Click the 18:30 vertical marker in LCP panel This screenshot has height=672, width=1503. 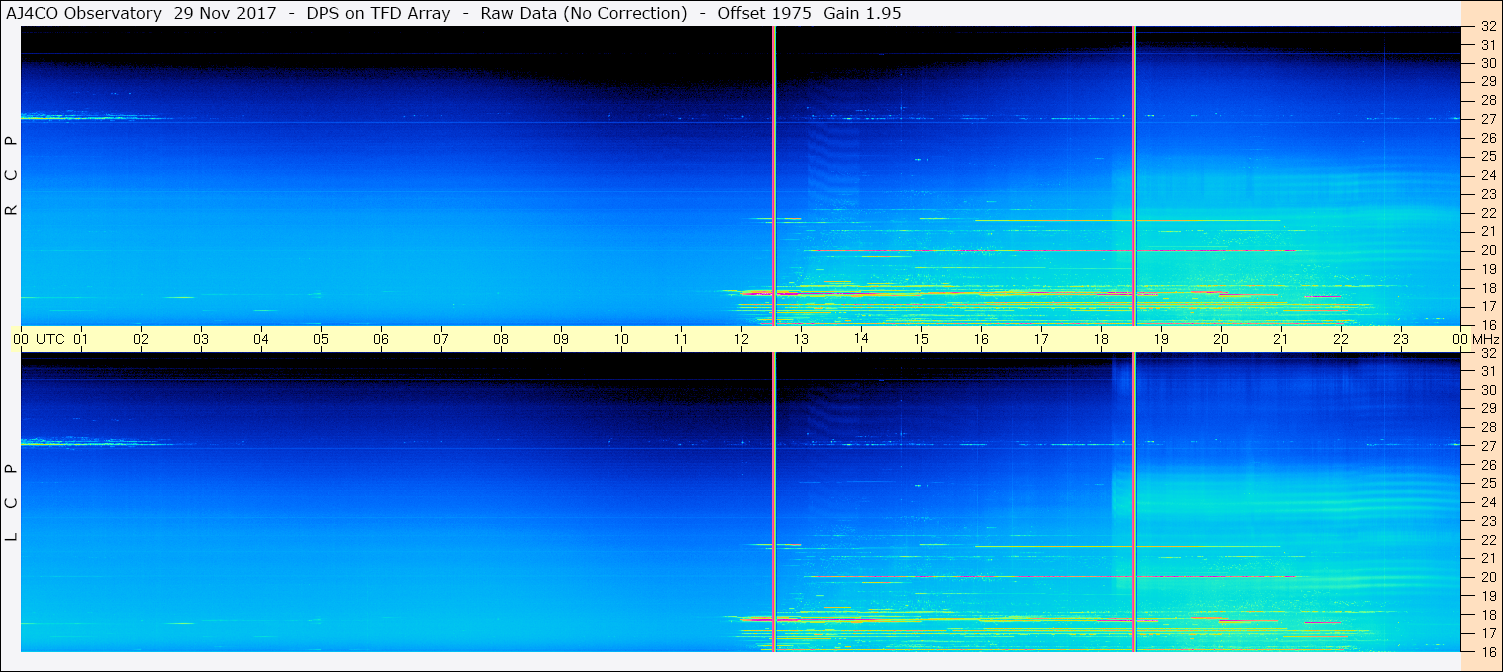click(1134, 500)
